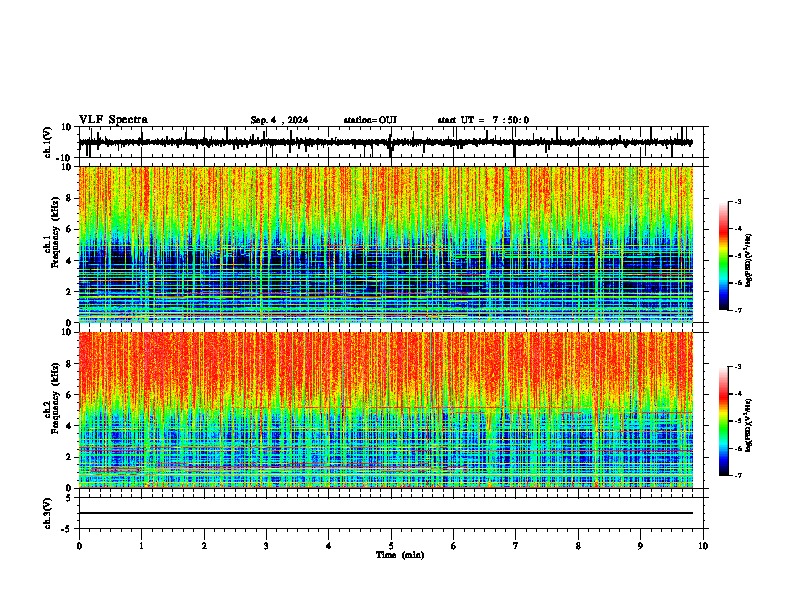The width and height of the screenshot is (792, 612).
Task: Click the "VLF Spectra" plot title
Action: click(113, 120)
